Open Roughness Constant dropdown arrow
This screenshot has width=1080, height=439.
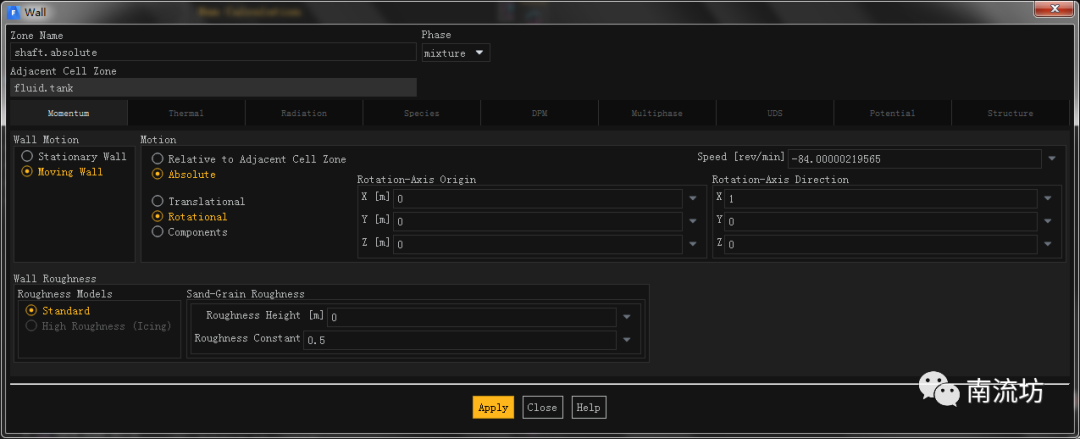pyautogui.click(x=627, y=340)
